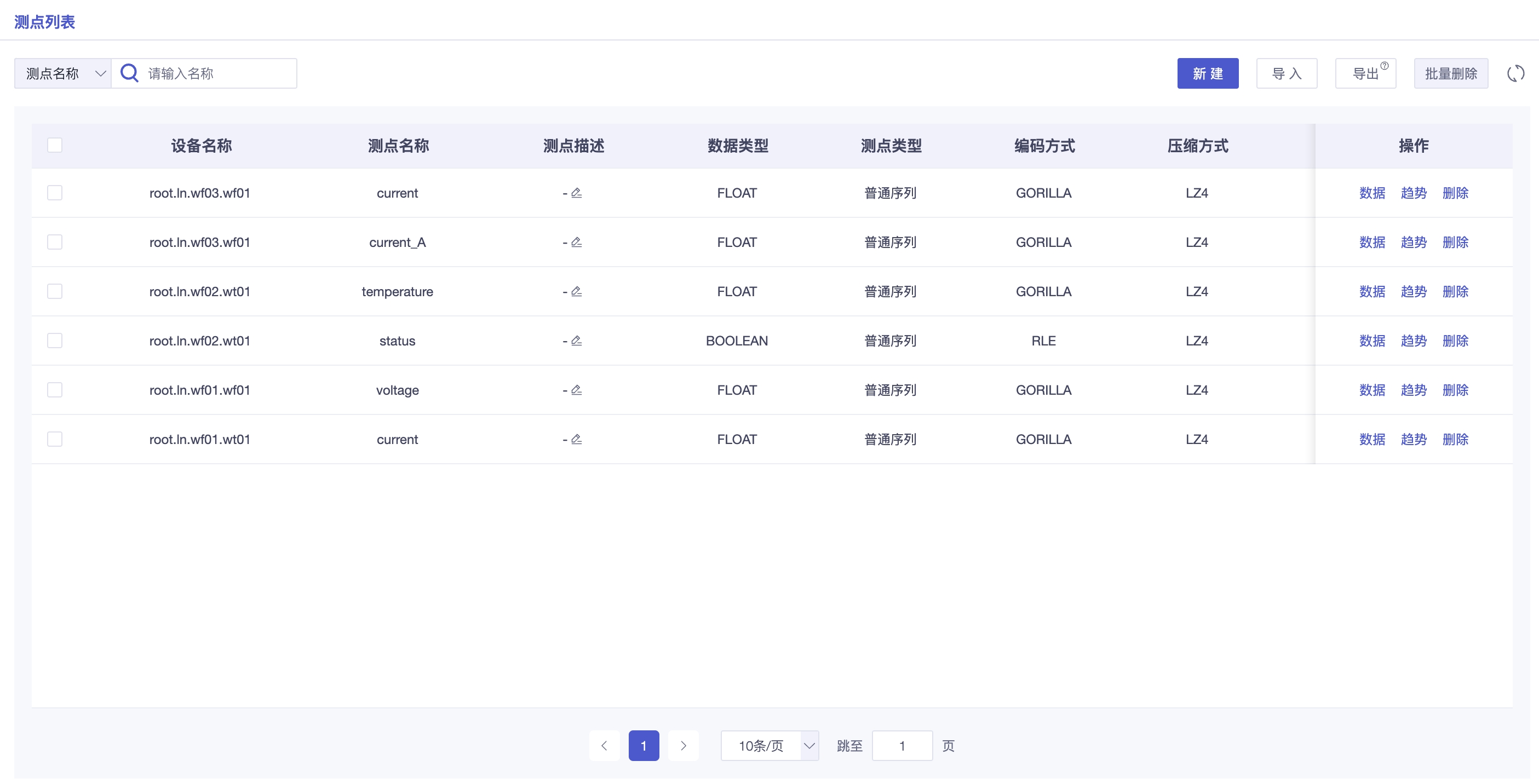Click edit pencil in status row
Viewport: 1539px width, 784px height.
tap(577, 341)
